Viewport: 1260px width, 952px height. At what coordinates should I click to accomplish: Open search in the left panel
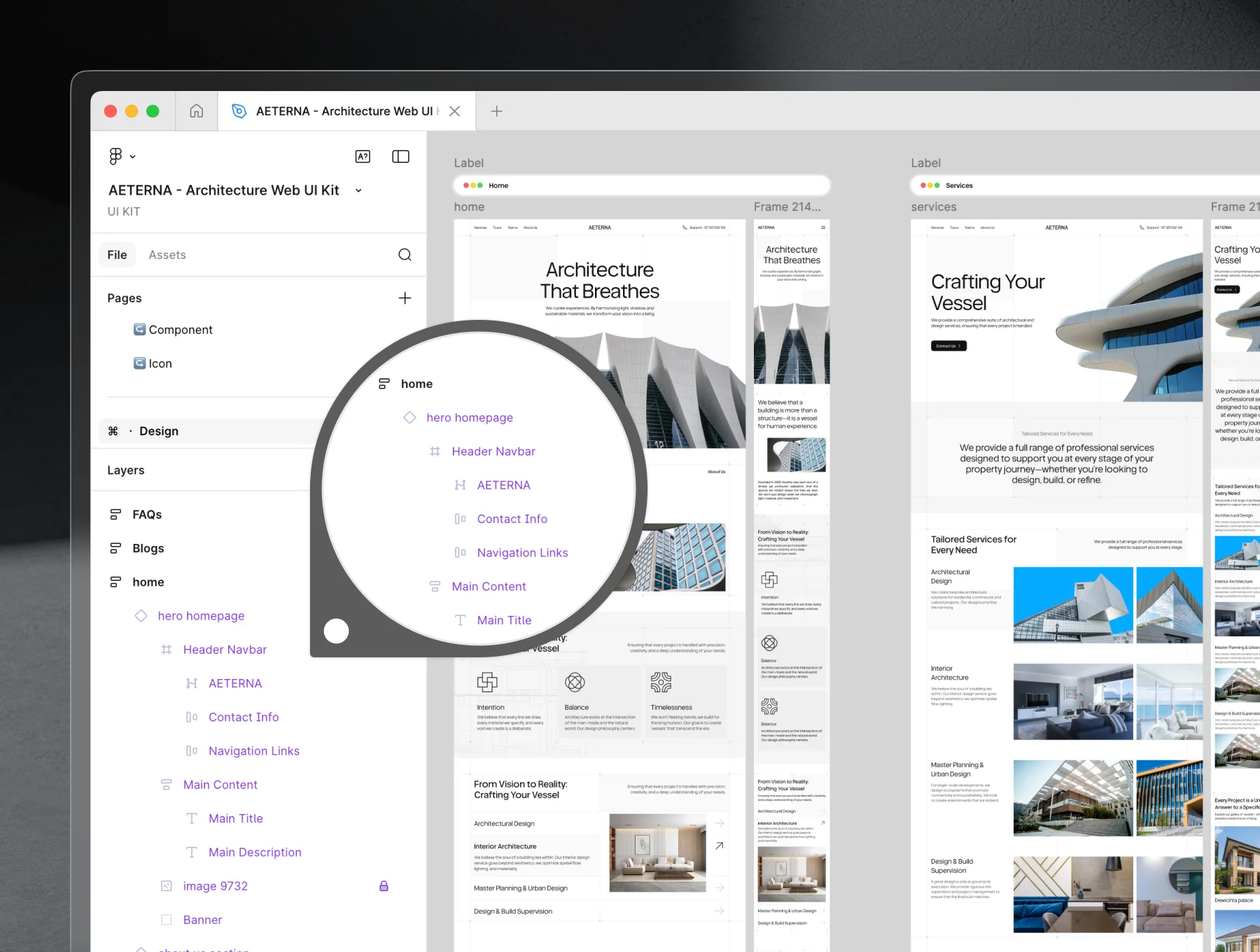point(405,255)
